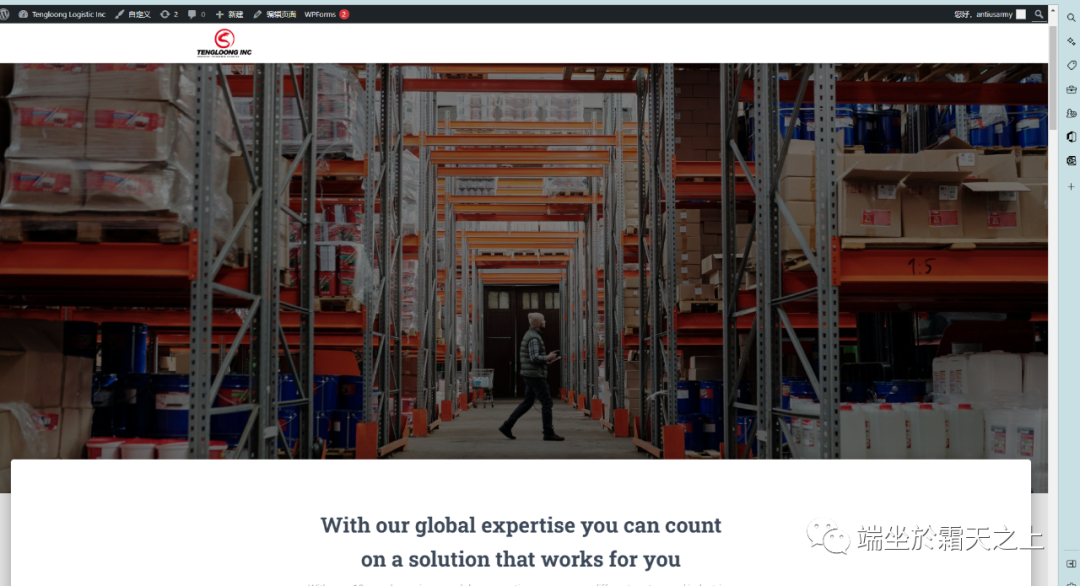Expand the 新建 new content menu

click(x=229, y=14)
